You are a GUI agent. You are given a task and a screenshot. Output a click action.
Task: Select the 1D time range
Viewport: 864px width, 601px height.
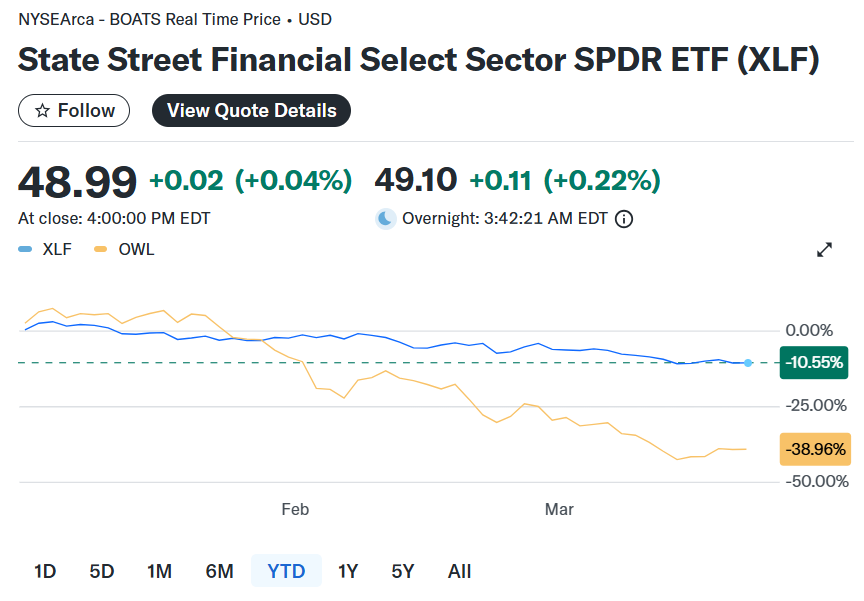click(x=45, y=571)
